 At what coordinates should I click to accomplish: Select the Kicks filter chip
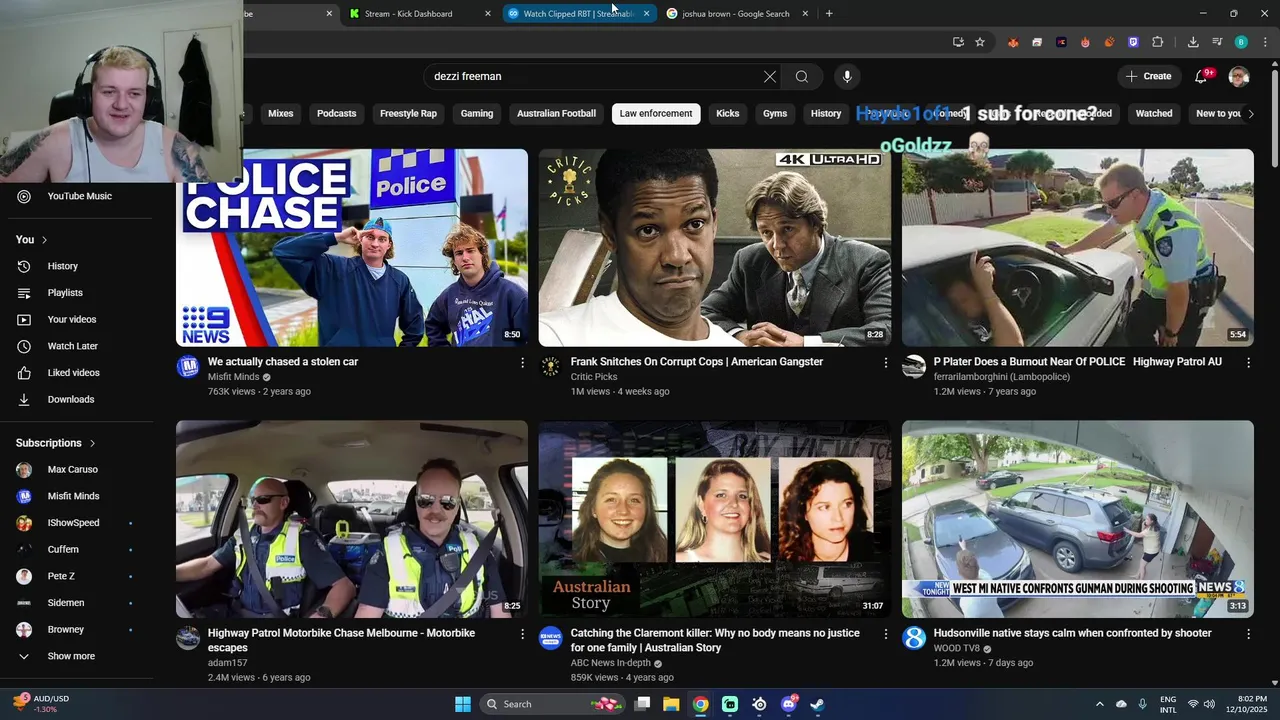tap(728, 114)
